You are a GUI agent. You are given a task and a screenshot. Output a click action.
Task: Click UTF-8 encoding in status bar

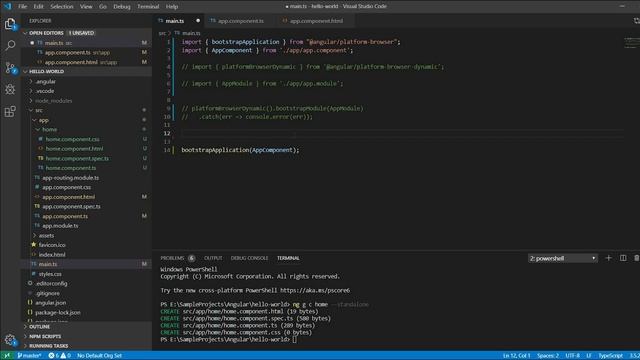572,356
